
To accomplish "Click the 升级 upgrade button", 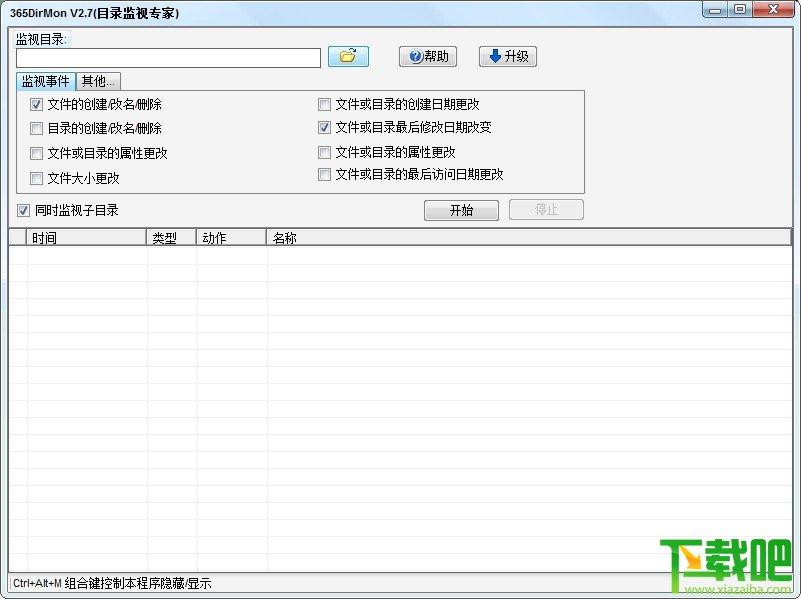I will (507, 57).
